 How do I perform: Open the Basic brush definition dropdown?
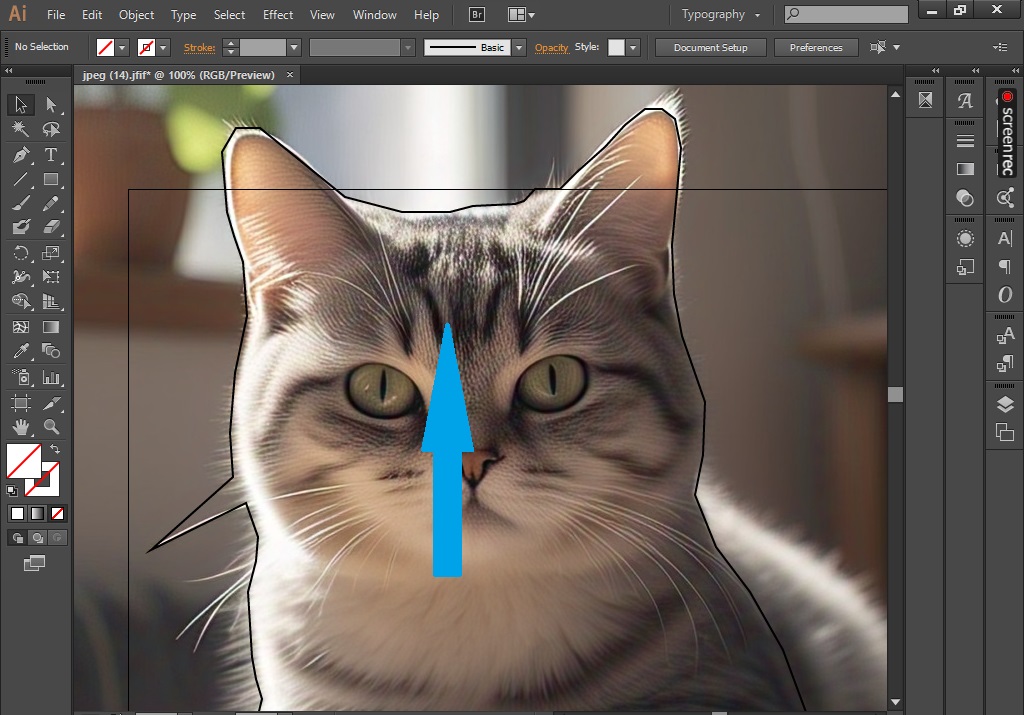(x=519, y=48)
